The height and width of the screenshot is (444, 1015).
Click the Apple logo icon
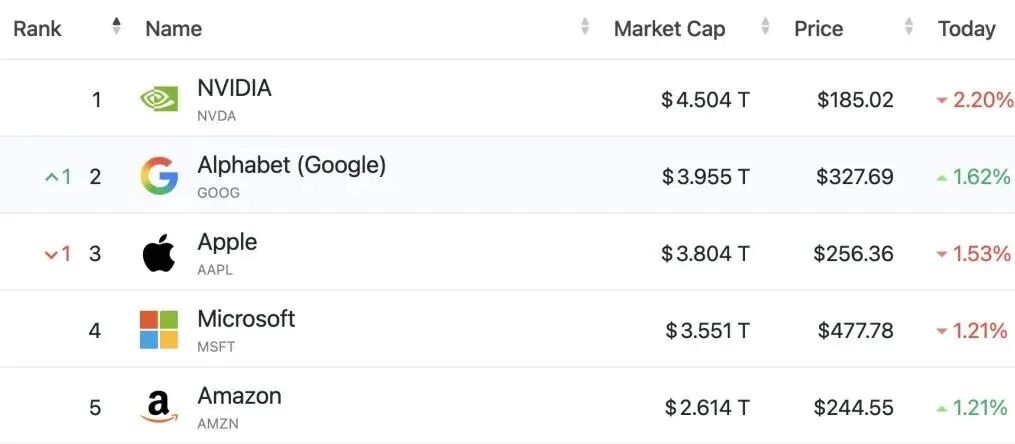(x=159, y=254)
